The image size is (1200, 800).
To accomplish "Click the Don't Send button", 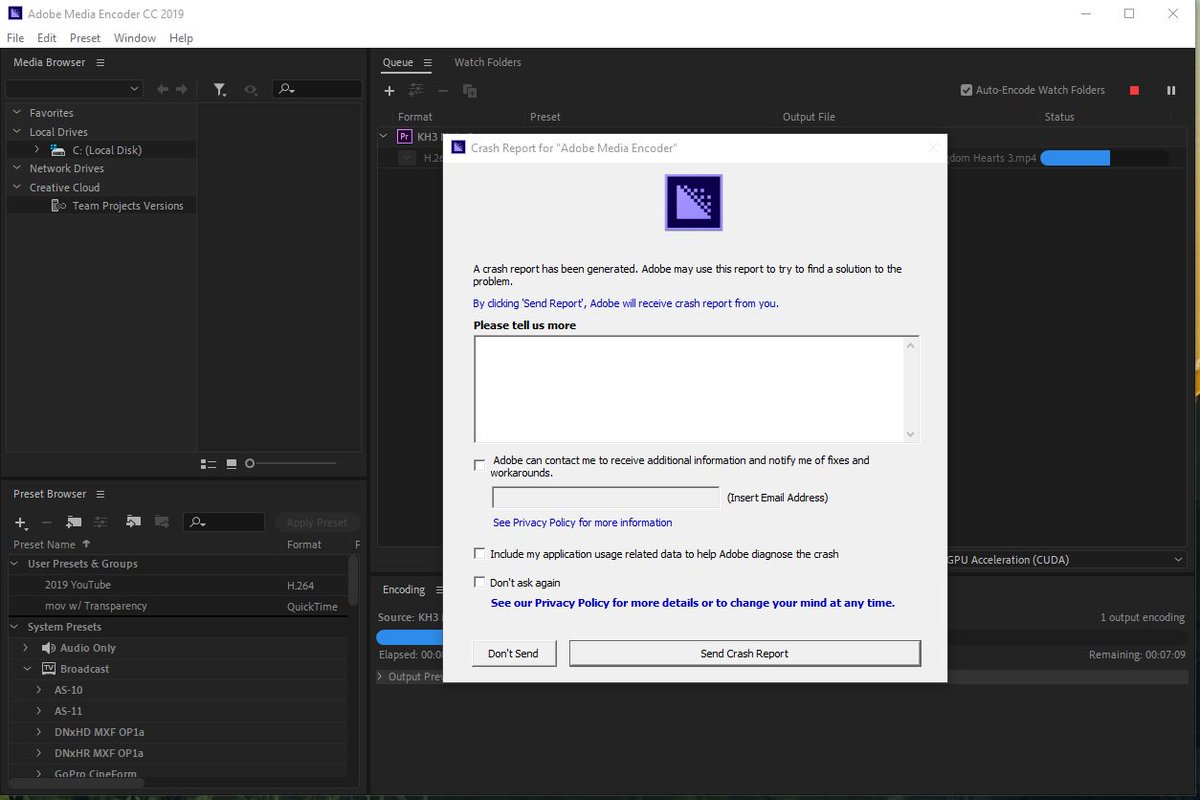I will 514,654.
